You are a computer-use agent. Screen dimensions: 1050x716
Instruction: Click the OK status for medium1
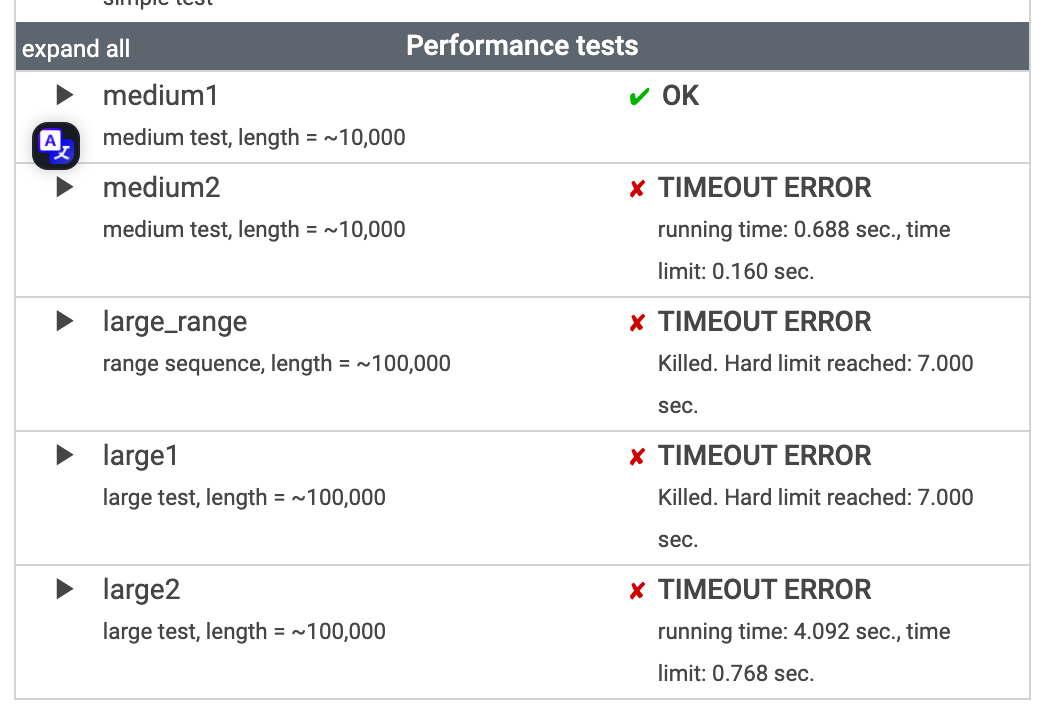pos(680,96)
